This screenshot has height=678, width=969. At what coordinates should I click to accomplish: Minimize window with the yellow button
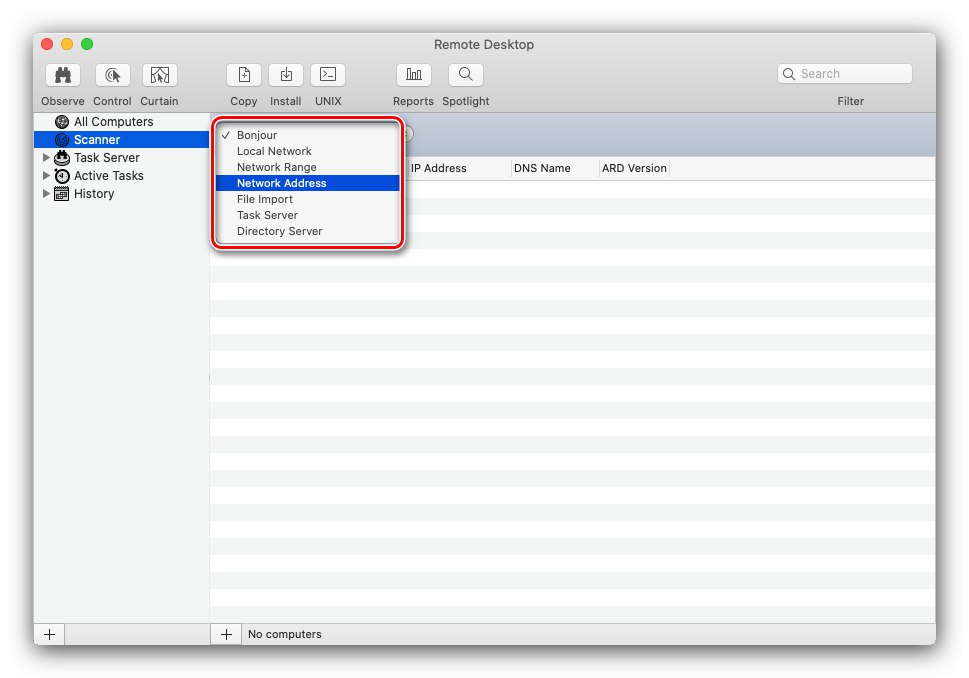pyautogui.click(x=67, y=44)
